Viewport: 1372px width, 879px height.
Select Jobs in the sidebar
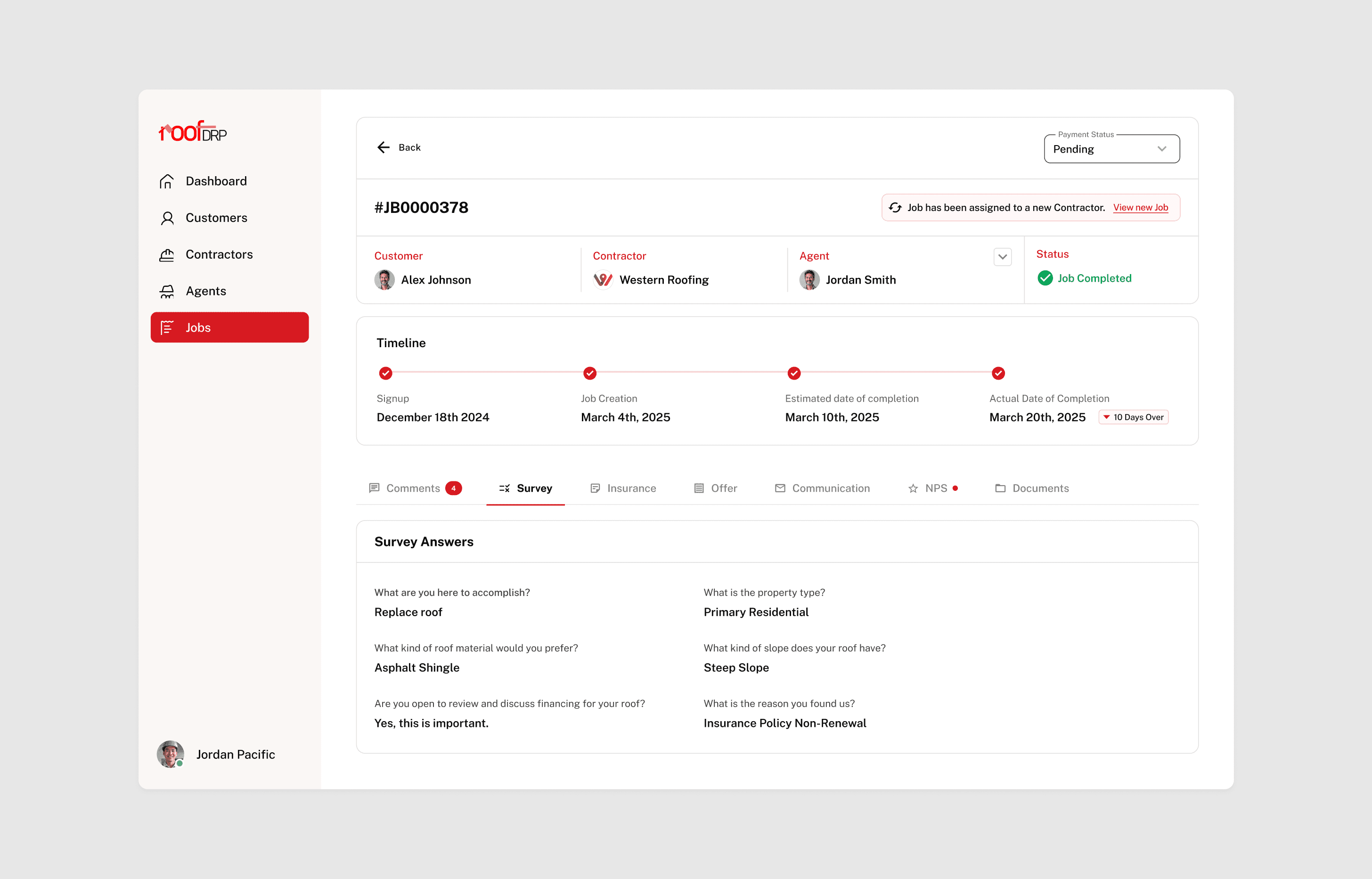pyautogui.click(x=229, y=328)
